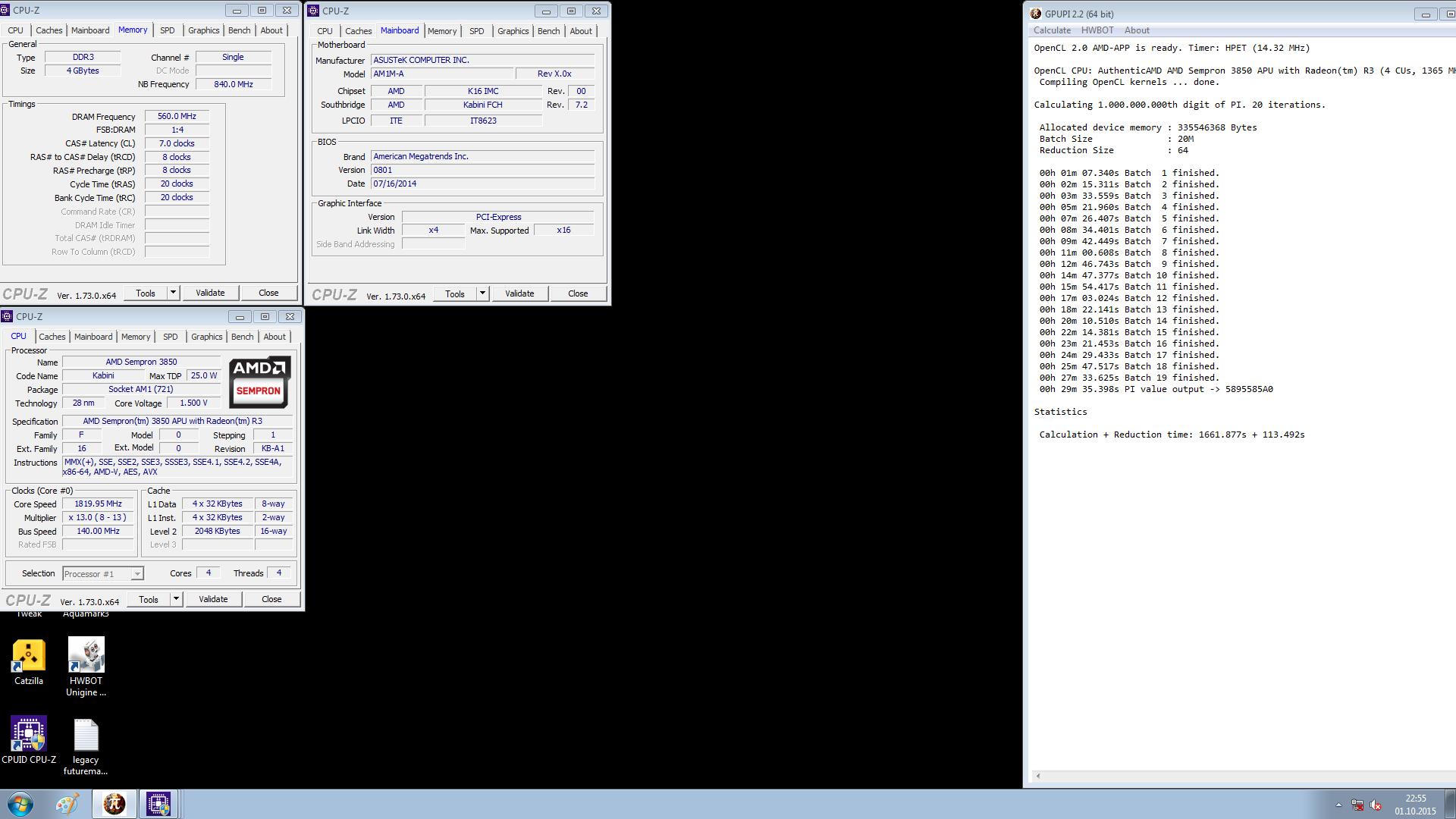Click Southbridge Kabini FCH field
1456x819 pixels.
tap(483, 105)
